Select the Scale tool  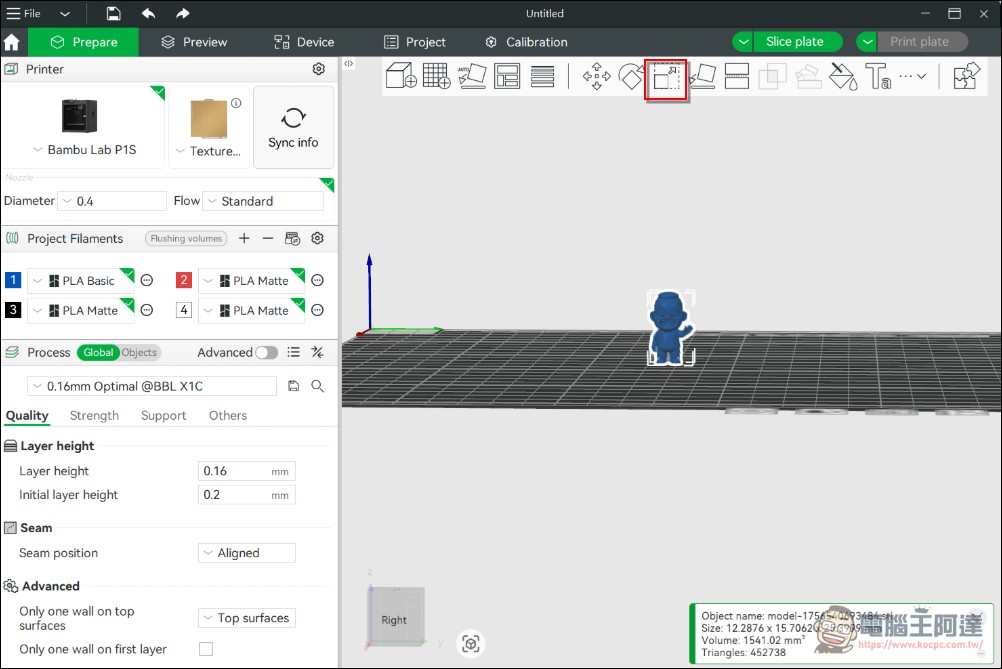coord(666,79)
